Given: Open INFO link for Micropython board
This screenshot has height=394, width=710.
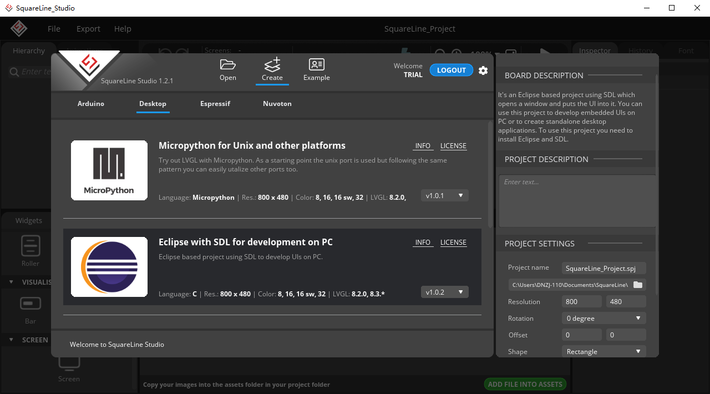Looking at the screenshot, I should (x=422, y=146).
